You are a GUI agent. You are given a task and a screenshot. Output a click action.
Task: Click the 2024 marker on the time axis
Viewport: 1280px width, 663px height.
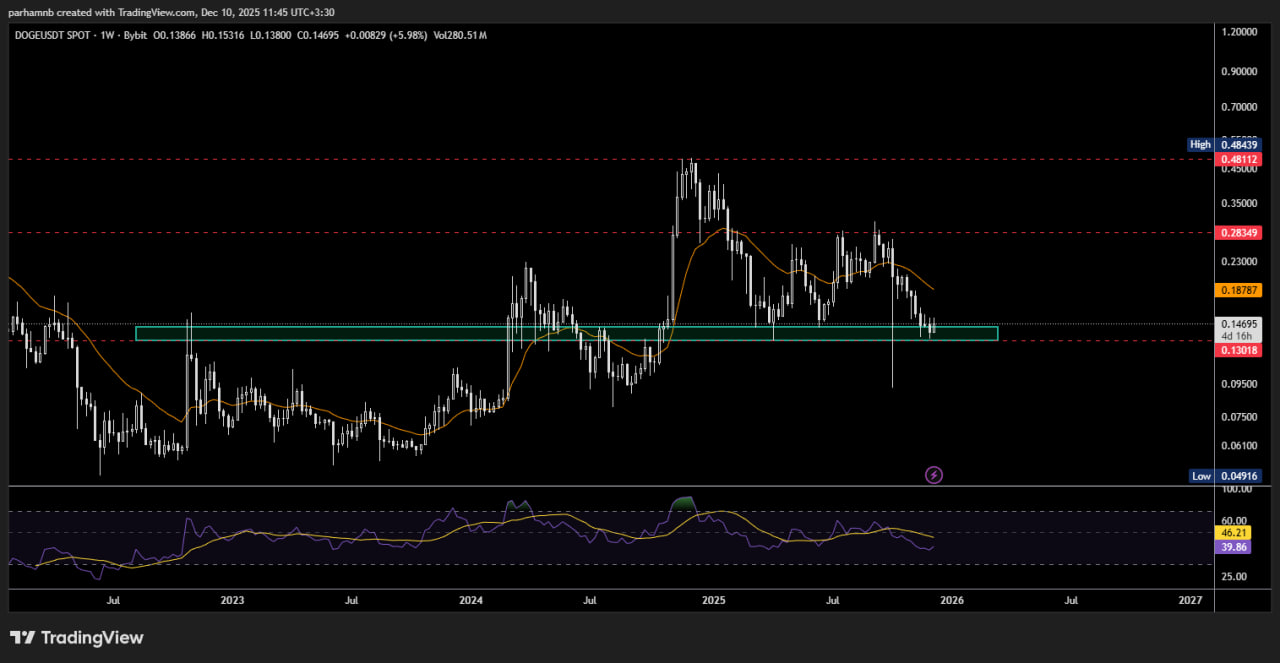(x=471, y=601)
